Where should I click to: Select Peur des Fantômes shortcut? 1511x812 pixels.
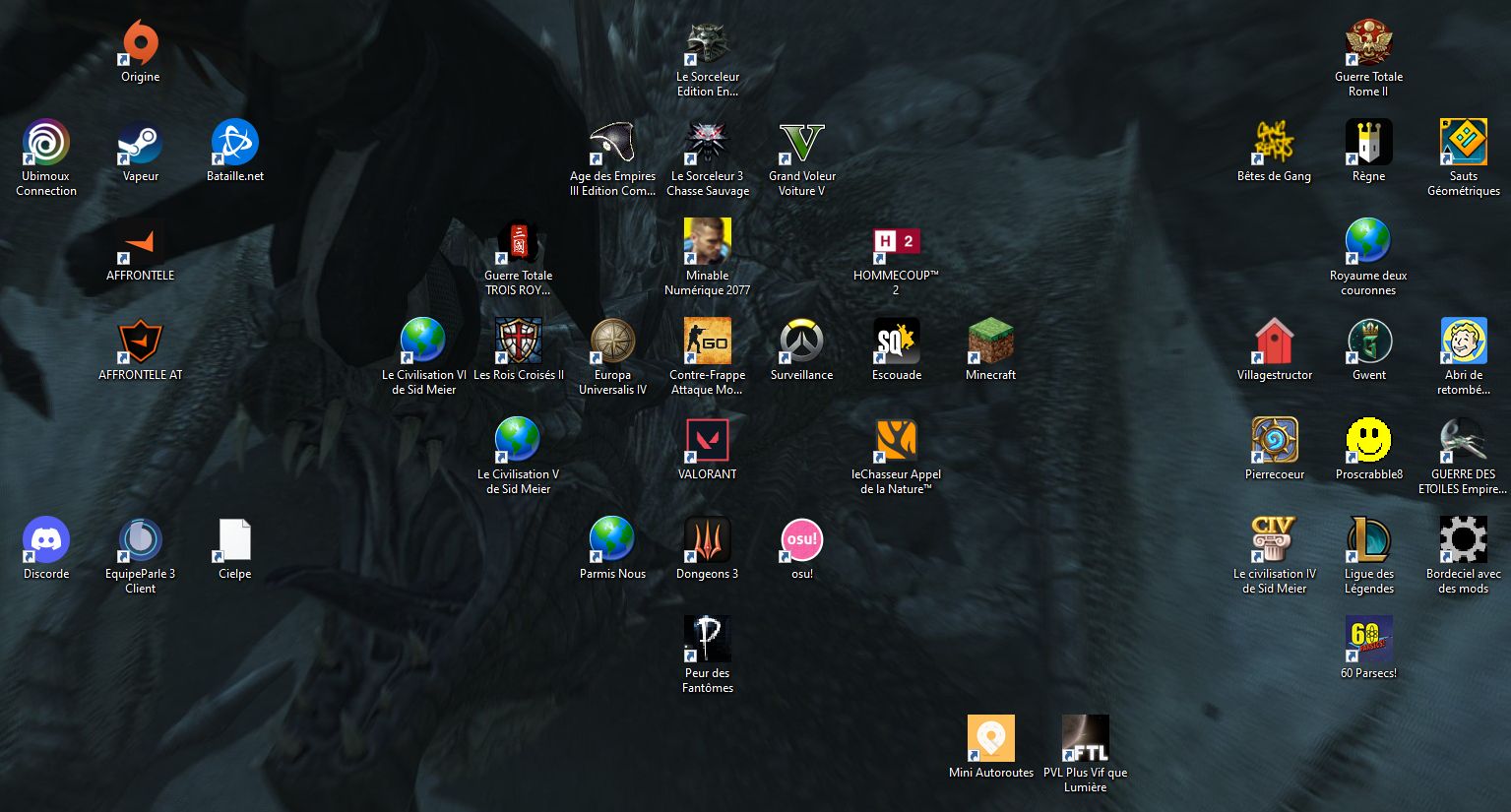pos(708,640)
